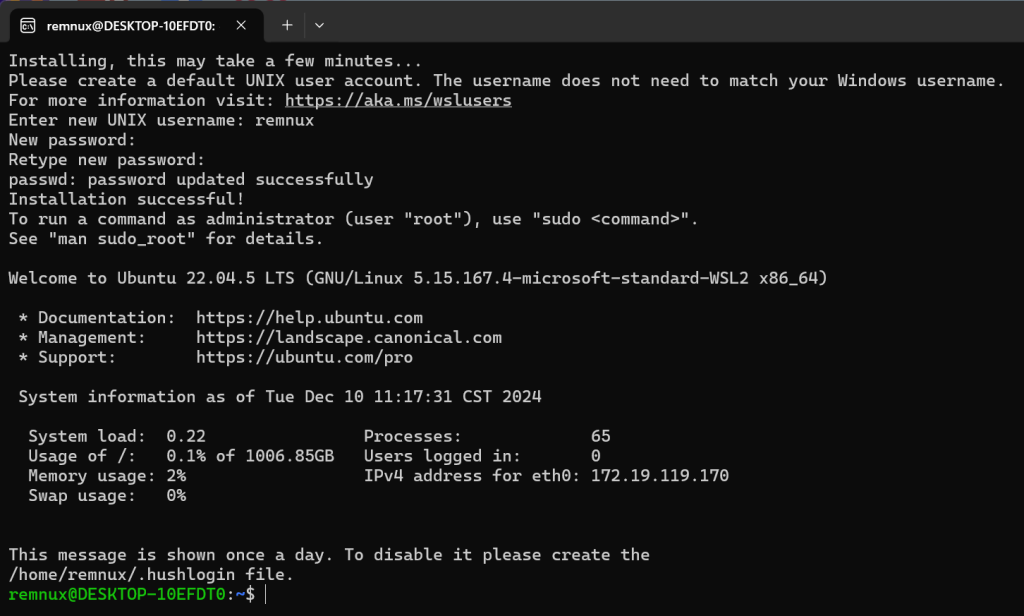Select the remnux@DESKTOP-10EFDT0 tab title
1024x616 pixels.
[131, 26]
